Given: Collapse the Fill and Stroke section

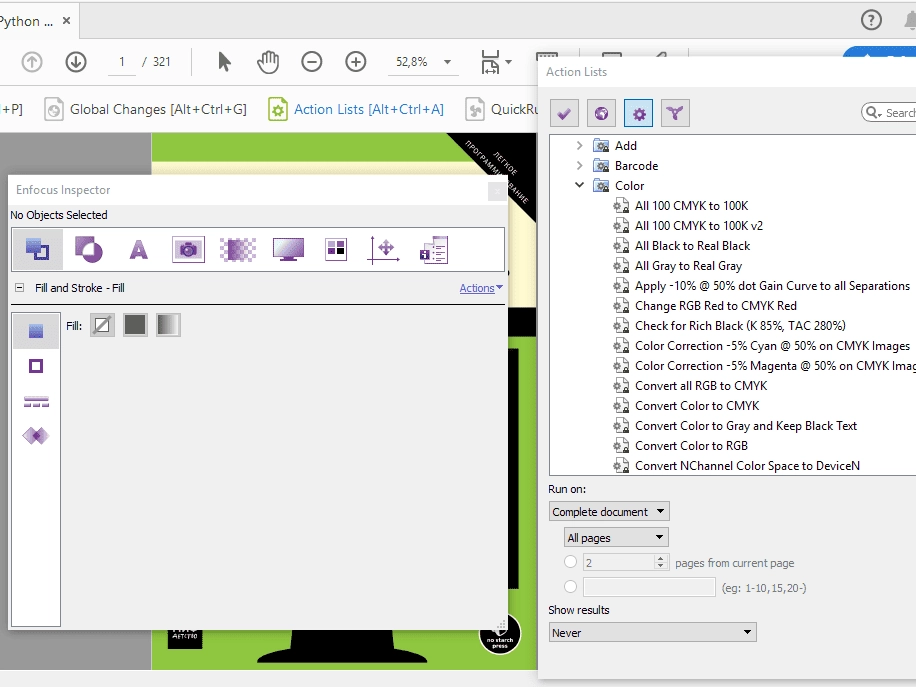Looking at the screenshot, I should coord(19,287).
